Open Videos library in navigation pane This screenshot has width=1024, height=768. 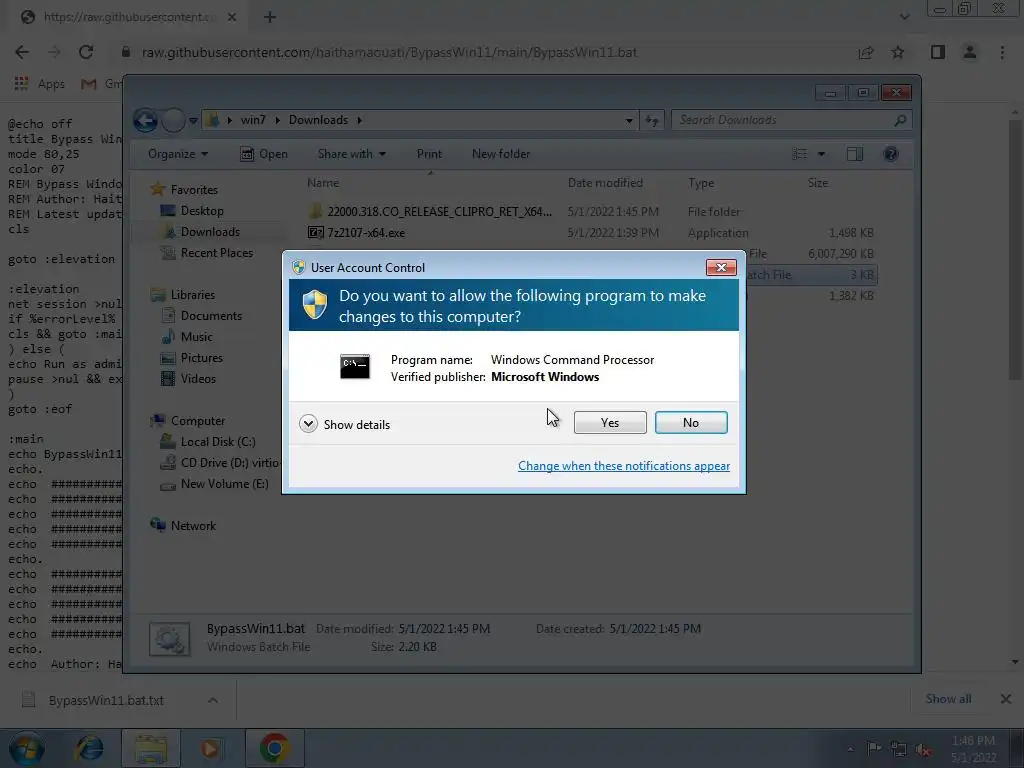click(198, 379)
